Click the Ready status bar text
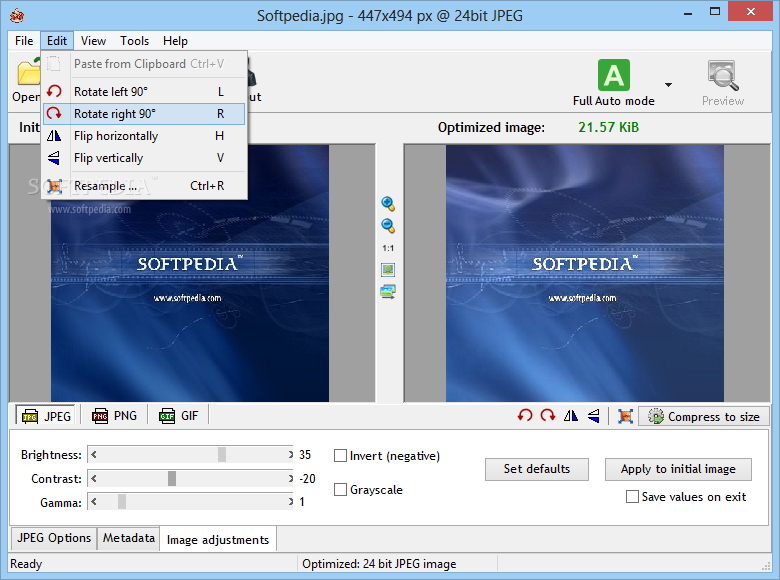This screenshot has height=580, width=780. click(x=26, y=564)
